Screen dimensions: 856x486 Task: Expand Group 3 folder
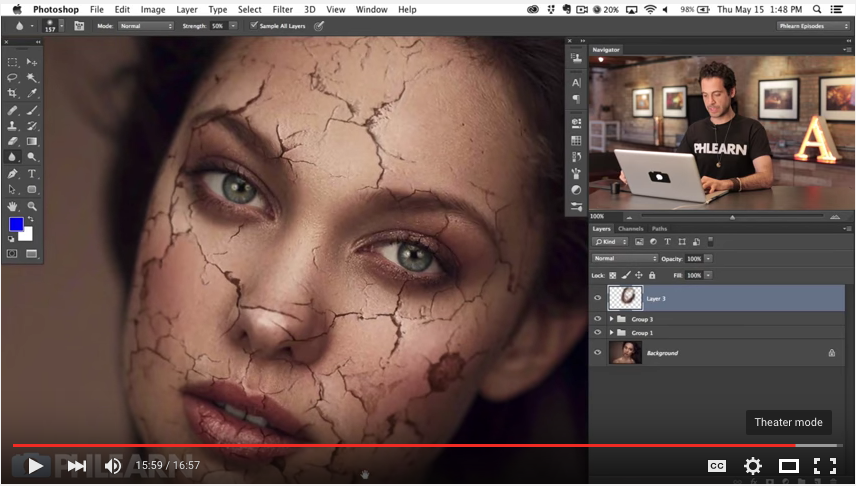pyautogui.click(x=611, y=319)
